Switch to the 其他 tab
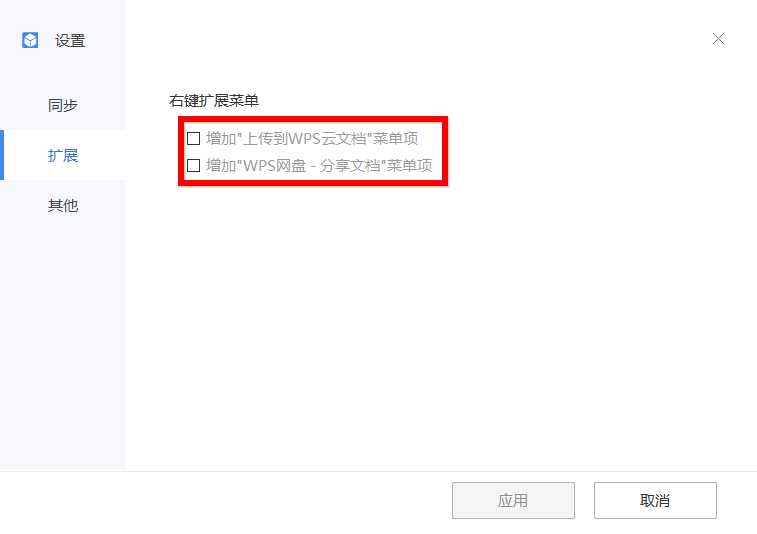This screenshot has height=534, width=757. 63,205
